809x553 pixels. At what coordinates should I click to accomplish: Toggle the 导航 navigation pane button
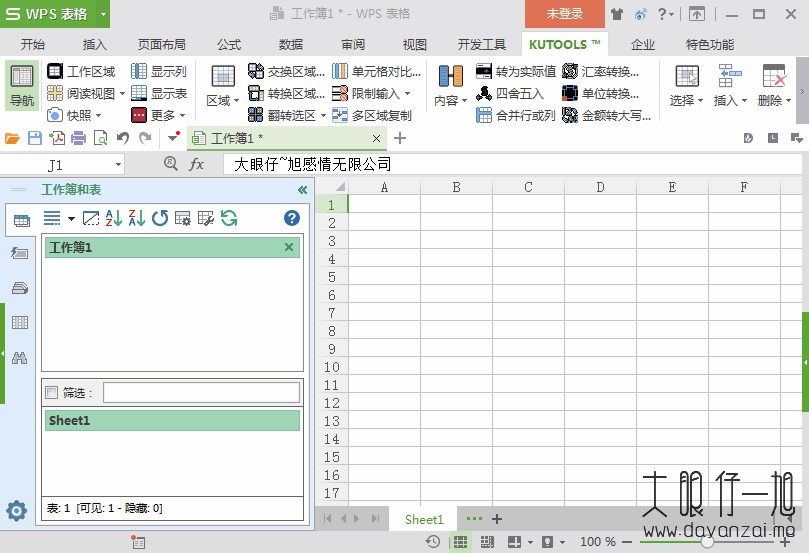click(22, 86)
